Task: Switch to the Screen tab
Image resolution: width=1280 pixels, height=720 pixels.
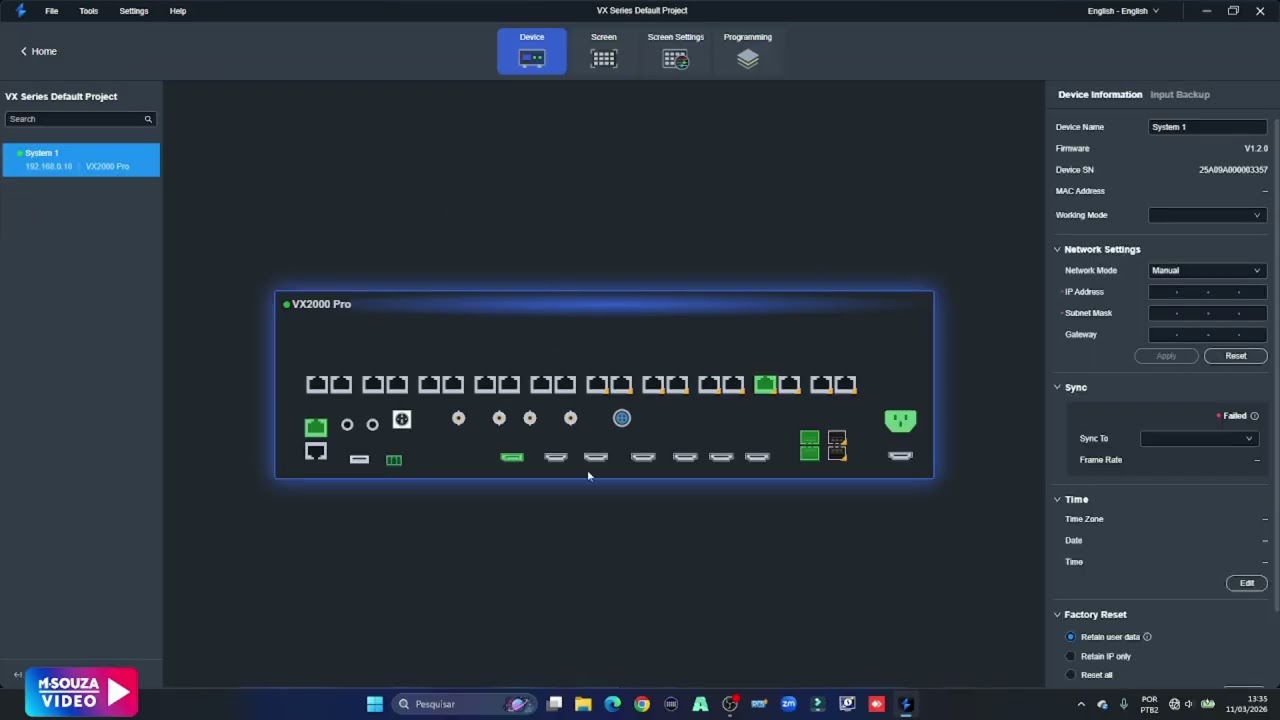Action: tap(604, 51)
